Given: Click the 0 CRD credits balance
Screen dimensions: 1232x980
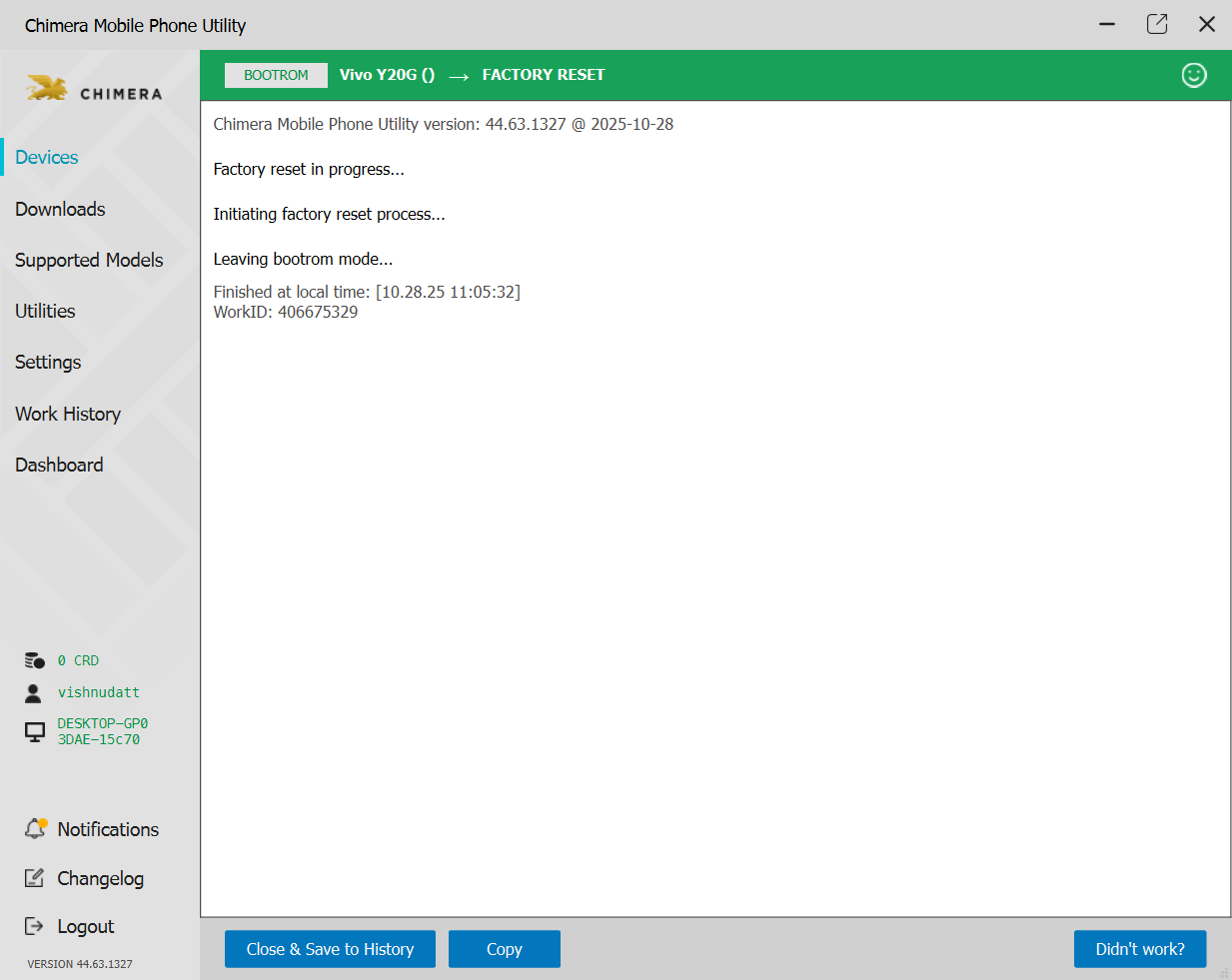Looking at the screenshot, I should [78, 660].
